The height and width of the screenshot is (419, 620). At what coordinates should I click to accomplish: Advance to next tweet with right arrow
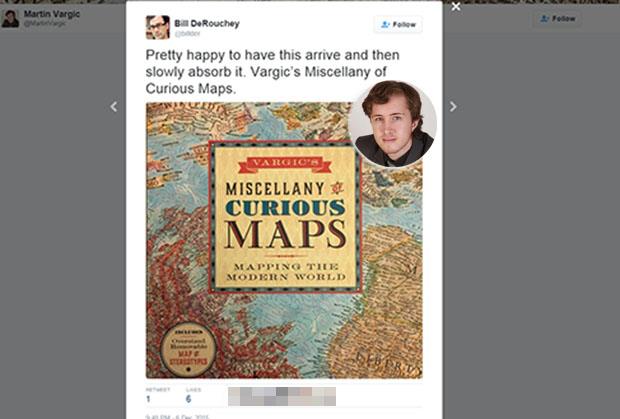pos(453,107)
